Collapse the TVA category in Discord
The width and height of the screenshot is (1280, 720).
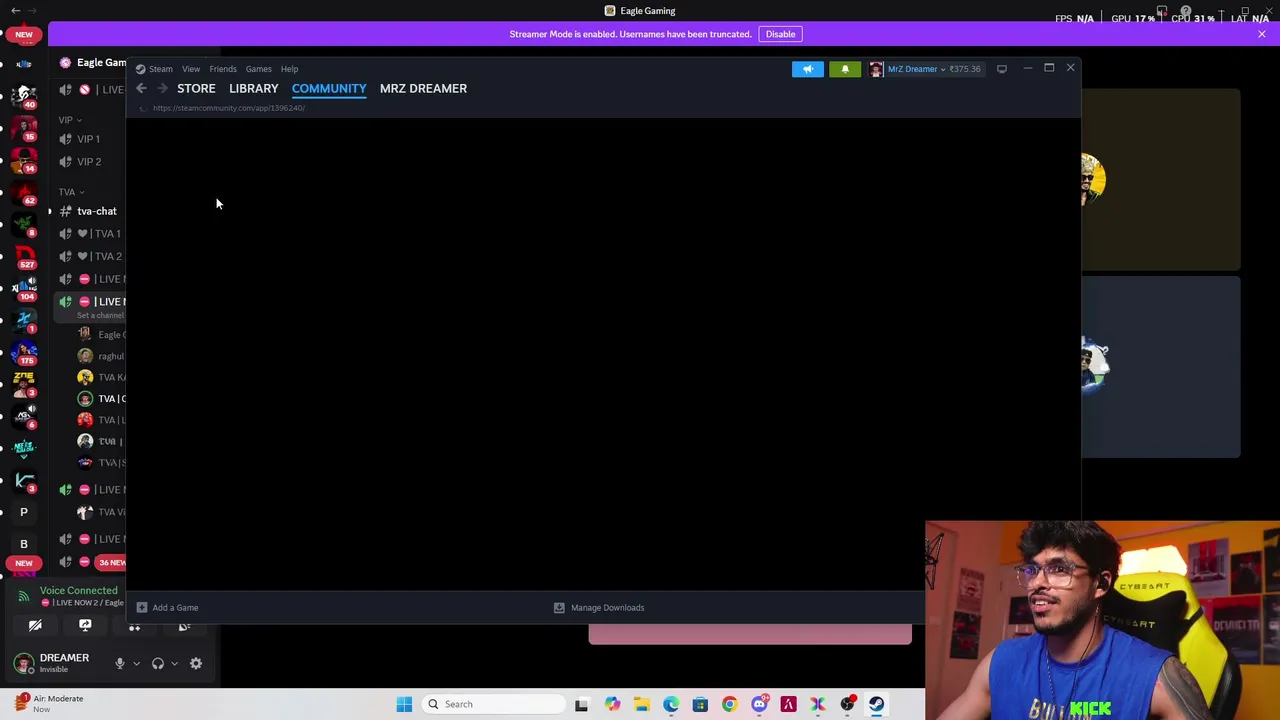point(71,192)
